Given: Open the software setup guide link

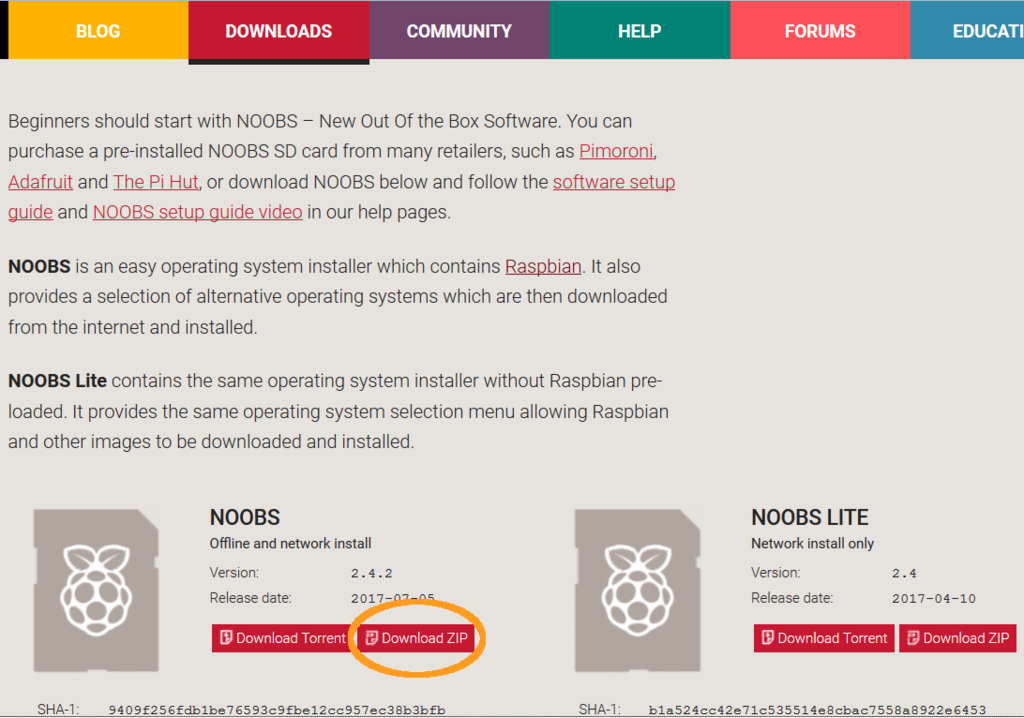Looking at the screenshot, I should pyautogui.click(x=614, y=182).
